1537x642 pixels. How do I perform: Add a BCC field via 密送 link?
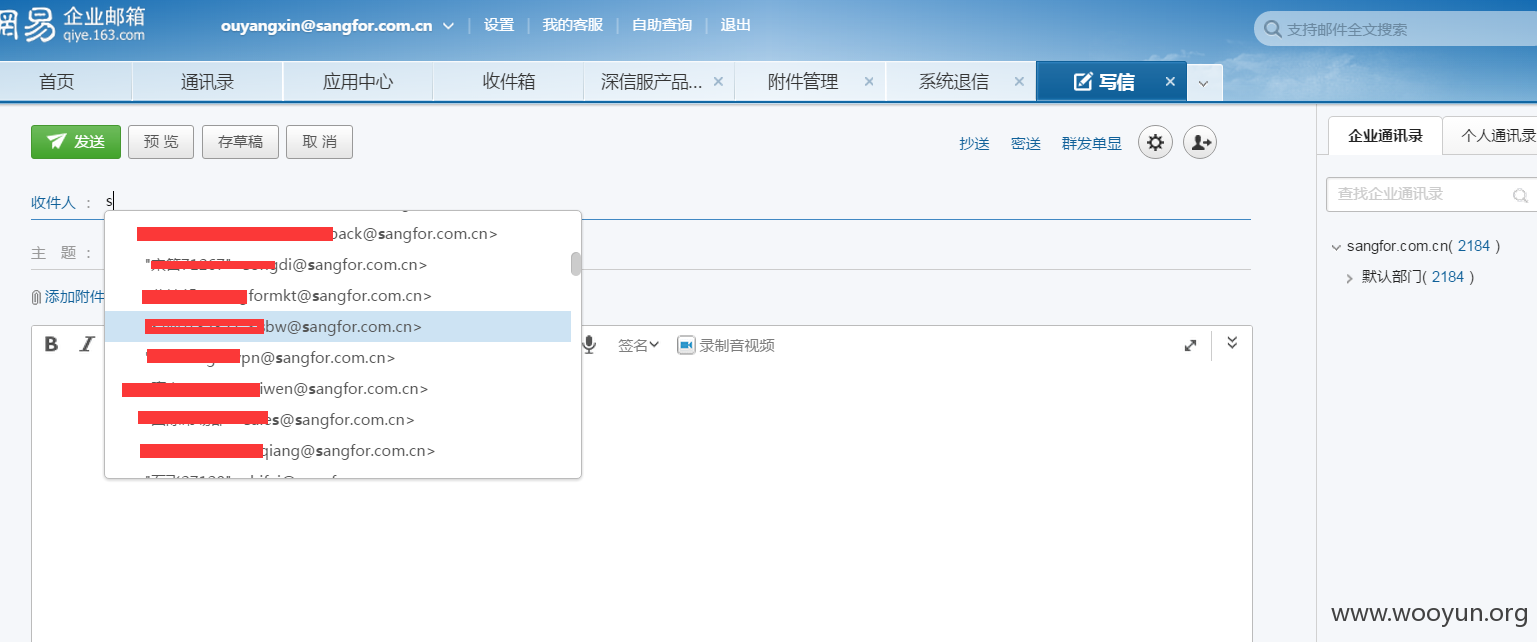click(x=1026, y=144)
